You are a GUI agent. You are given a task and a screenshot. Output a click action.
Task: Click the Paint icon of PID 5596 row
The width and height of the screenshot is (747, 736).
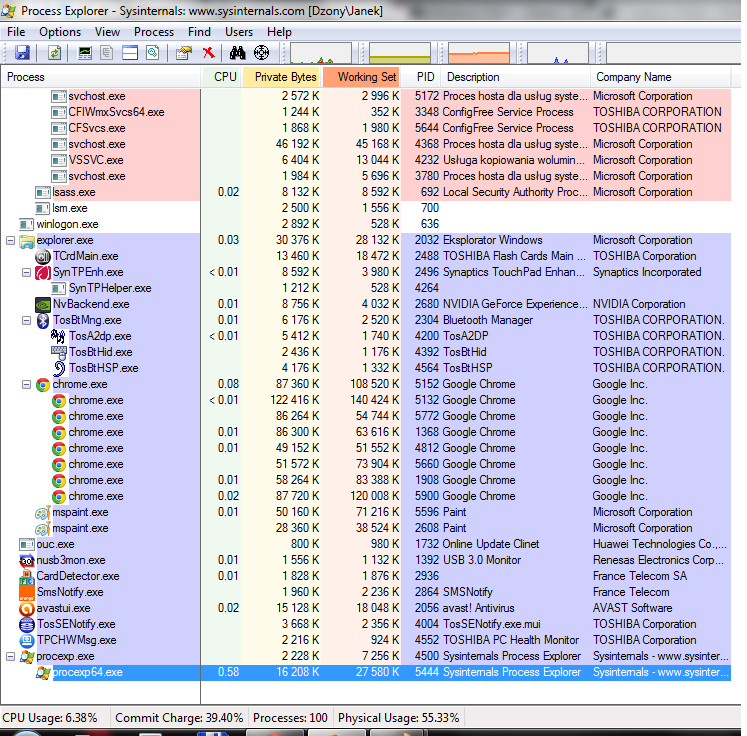[x=43, y=513]
